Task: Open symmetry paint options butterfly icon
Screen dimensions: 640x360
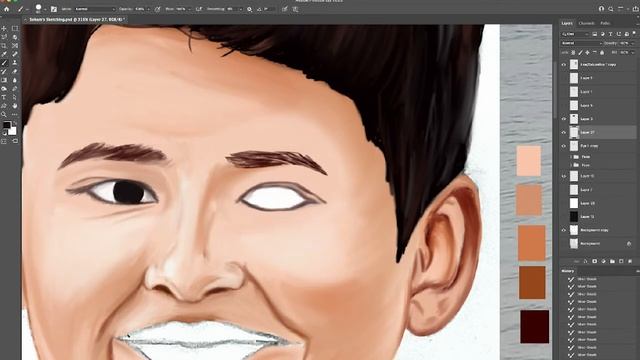Action: (x=295, y=9)
